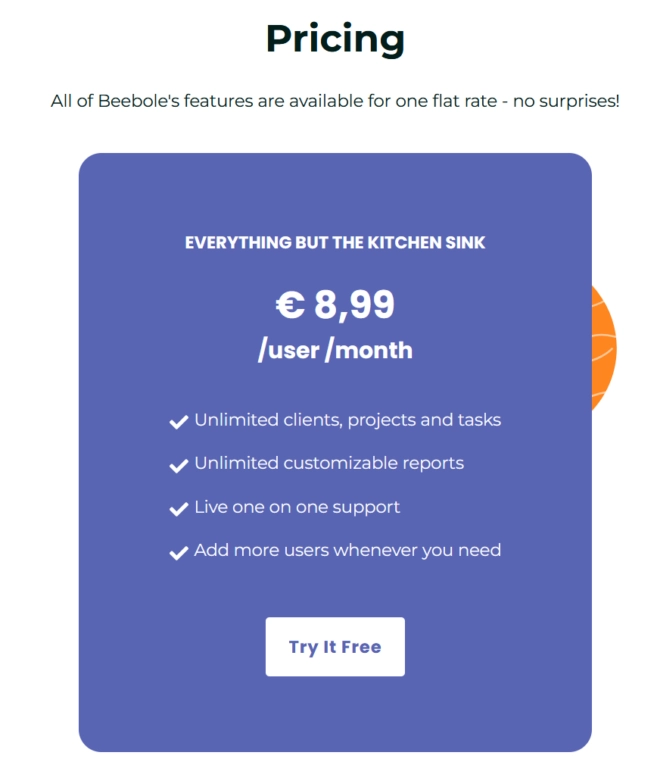Click the Pricing page heading
The height and width of the screenshot is (768, 657).
335,39
